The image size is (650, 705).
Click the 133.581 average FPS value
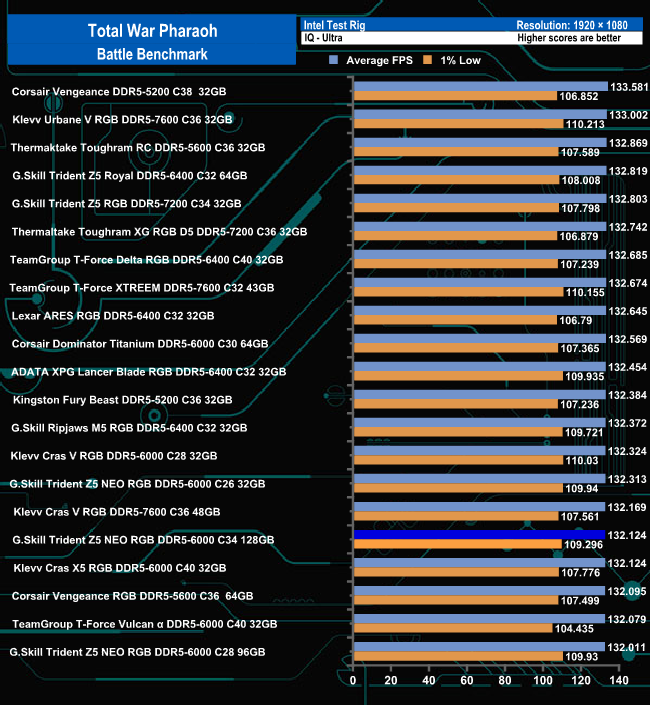click(629, 87)
